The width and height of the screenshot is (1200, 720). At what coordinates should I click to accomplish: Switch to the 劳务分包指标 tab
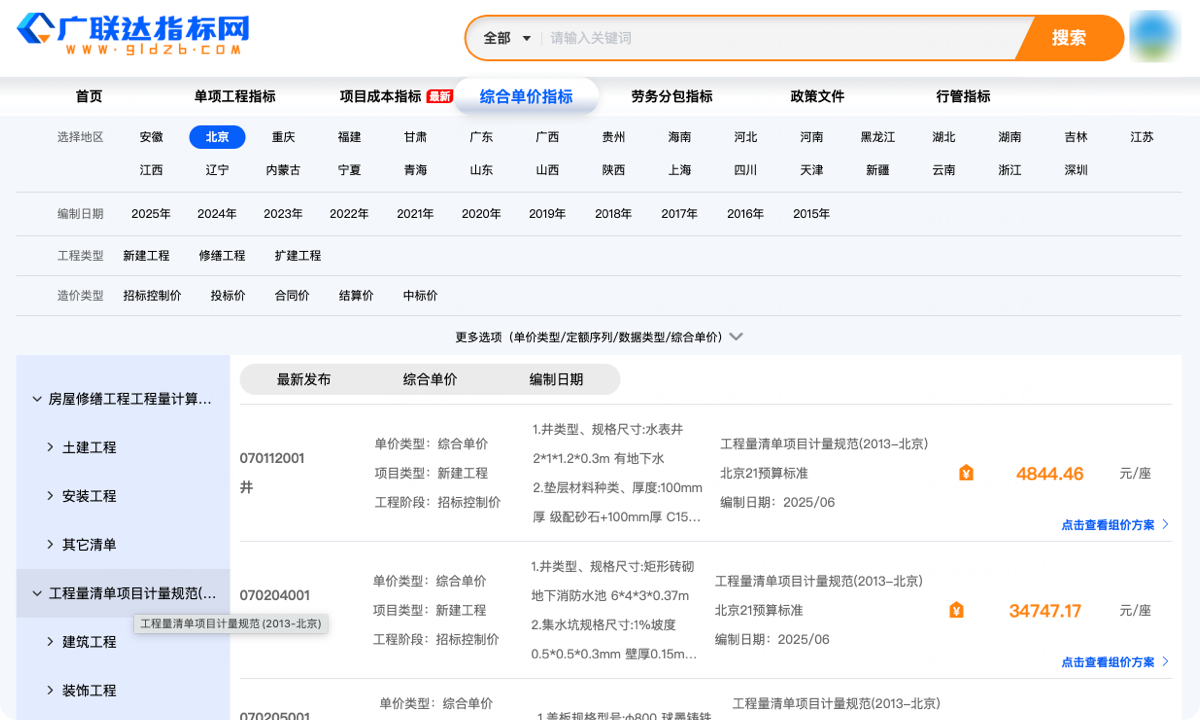tap(671, 97)
